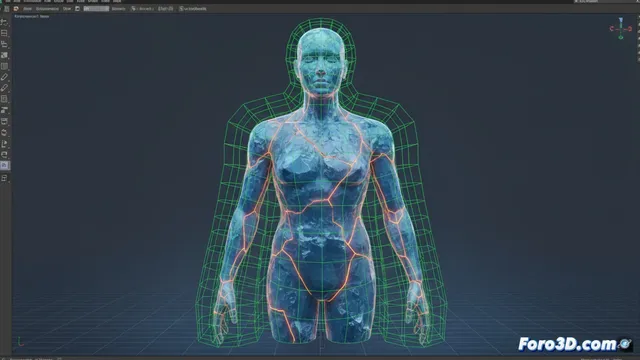640x360 pixels.
Task: Select the circular rotate tool in left toolbar
Action: point(4,132)
